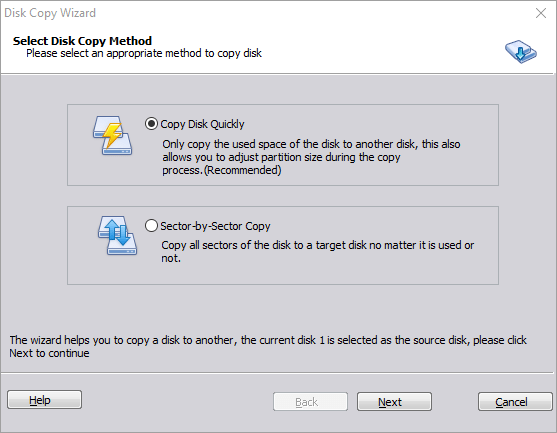Click the greyed-out Back button

[310, 402]
